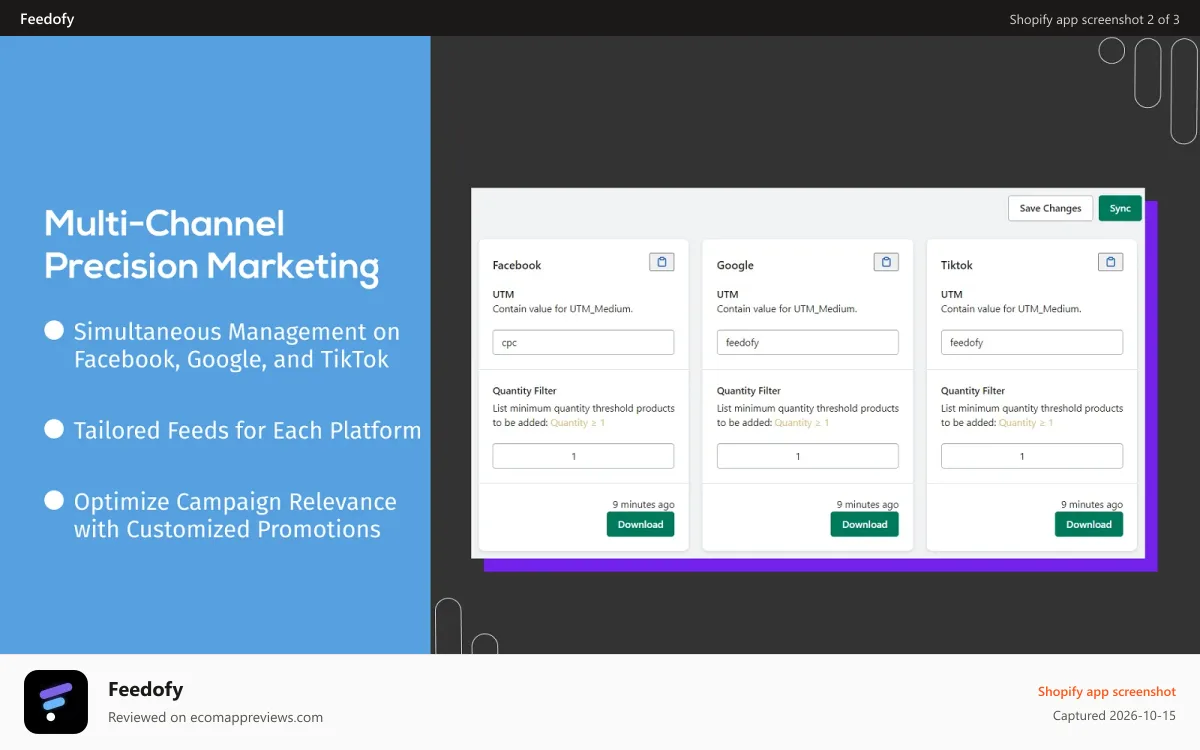Click bold Feedofy name in footer
Image resolution: width=1200 pixels, height=750 pixels.
click(146, 689)
